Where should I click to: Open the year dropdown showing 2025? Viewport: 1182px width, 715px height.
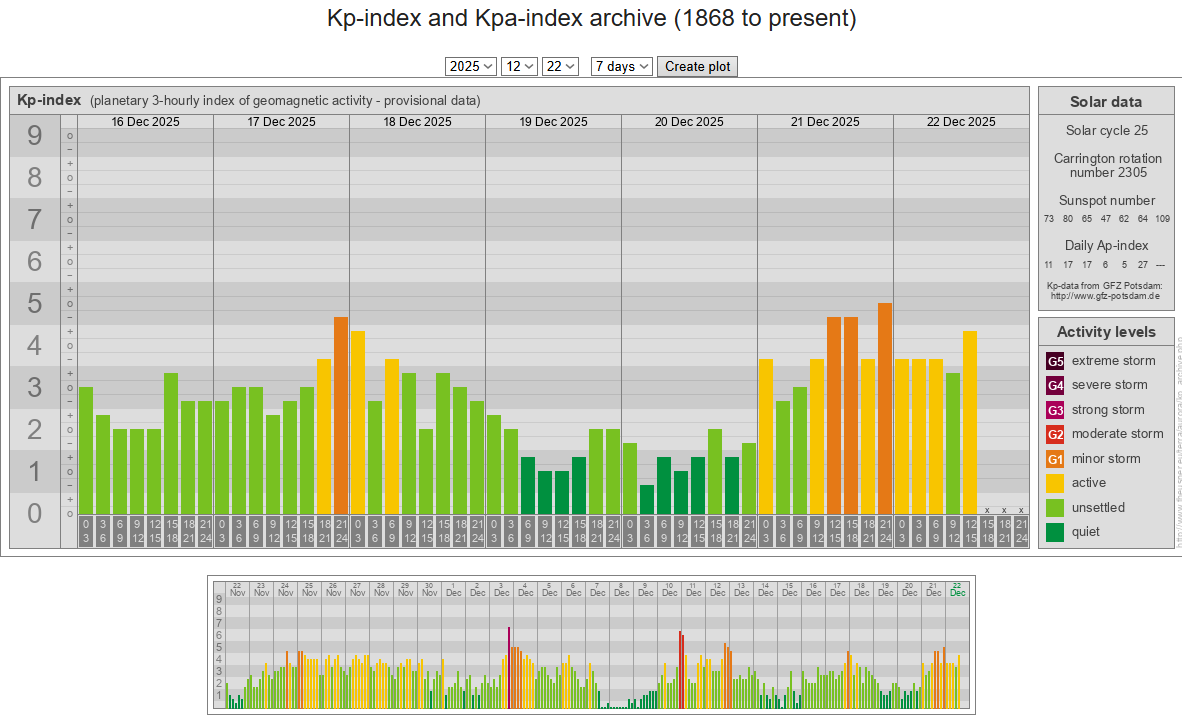point(470,66)
